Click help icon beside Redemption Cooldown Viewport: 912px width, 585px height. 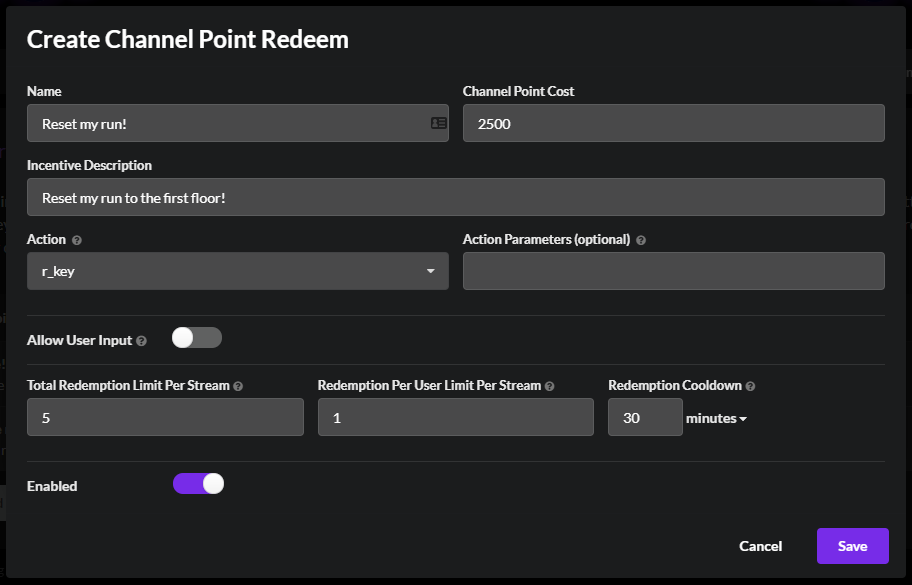(750, 386)
